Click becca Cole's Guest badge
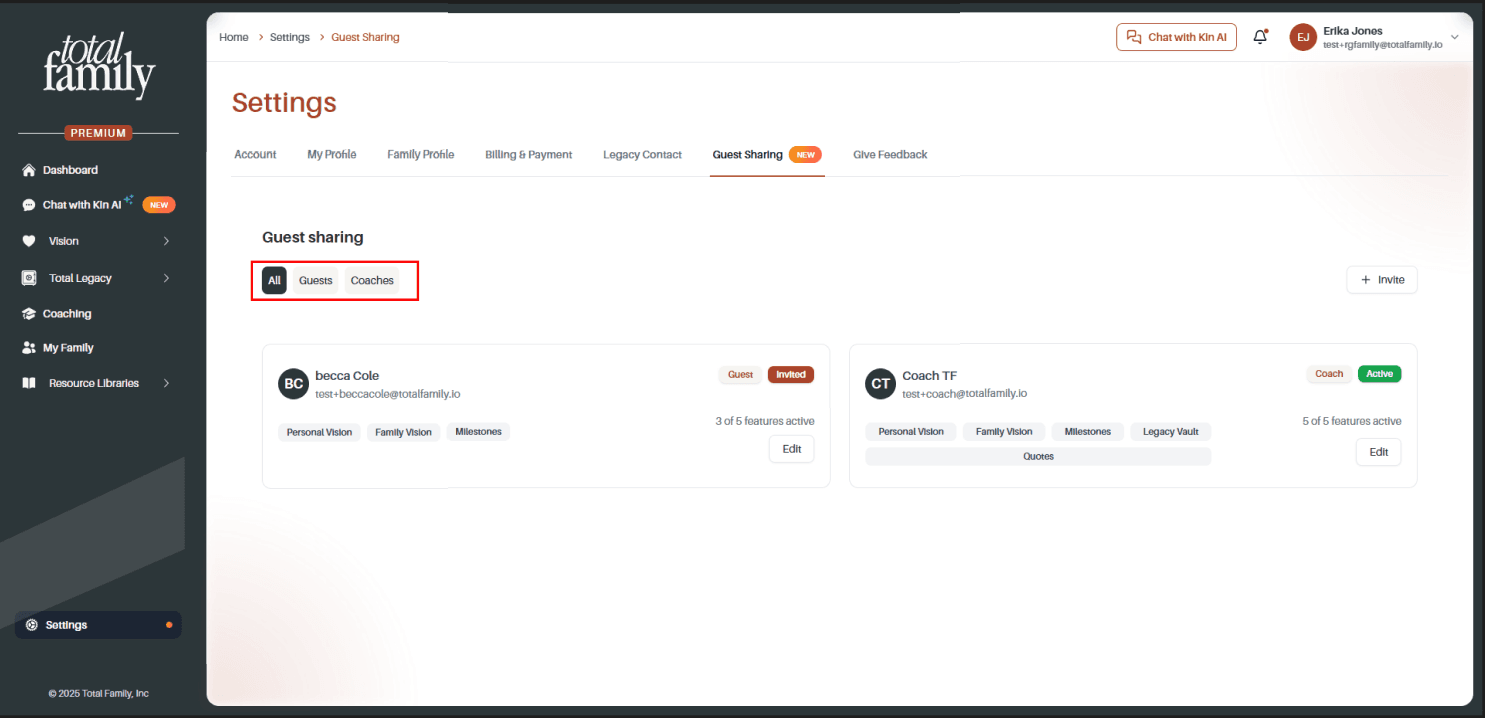The height and width of the screenshot is (718, 1485). click(740, 374)
